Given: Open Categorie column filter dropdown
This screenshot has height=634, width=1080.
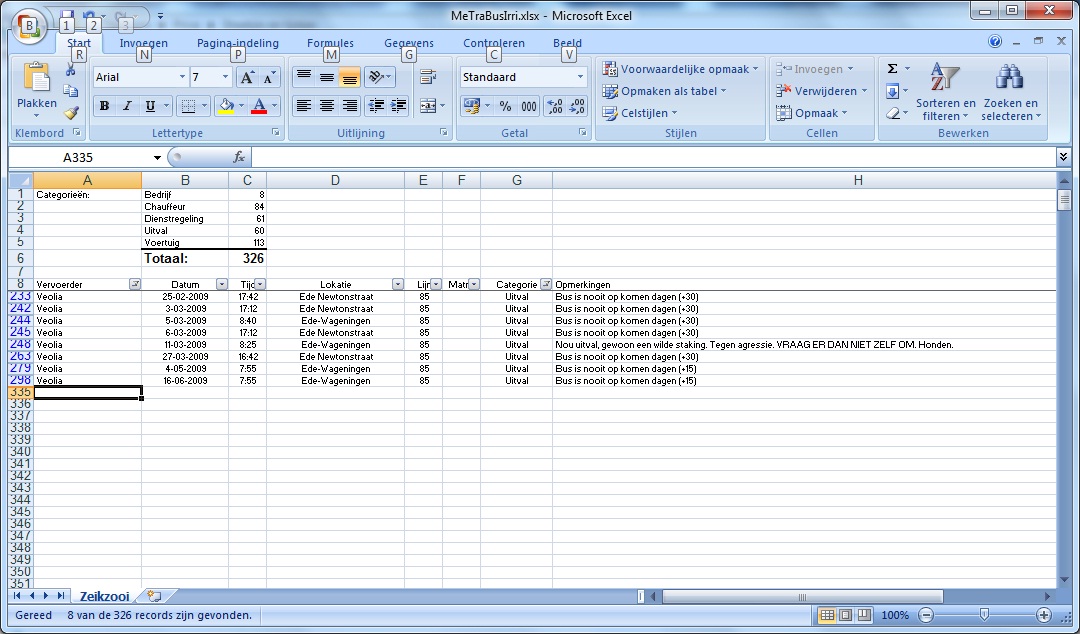Looking at the screenshot, I should click(546, 284).
